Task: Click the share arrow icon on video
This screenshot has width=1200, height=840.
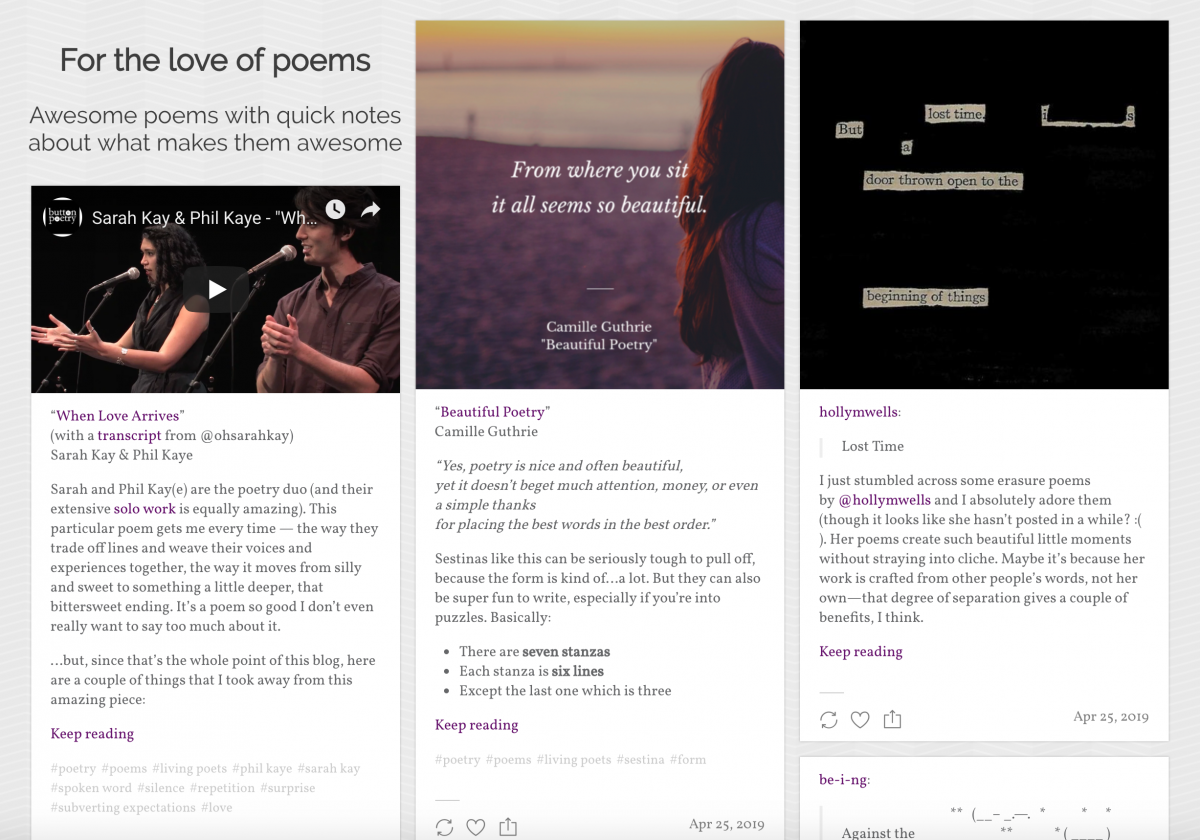Action: (370, 209)
